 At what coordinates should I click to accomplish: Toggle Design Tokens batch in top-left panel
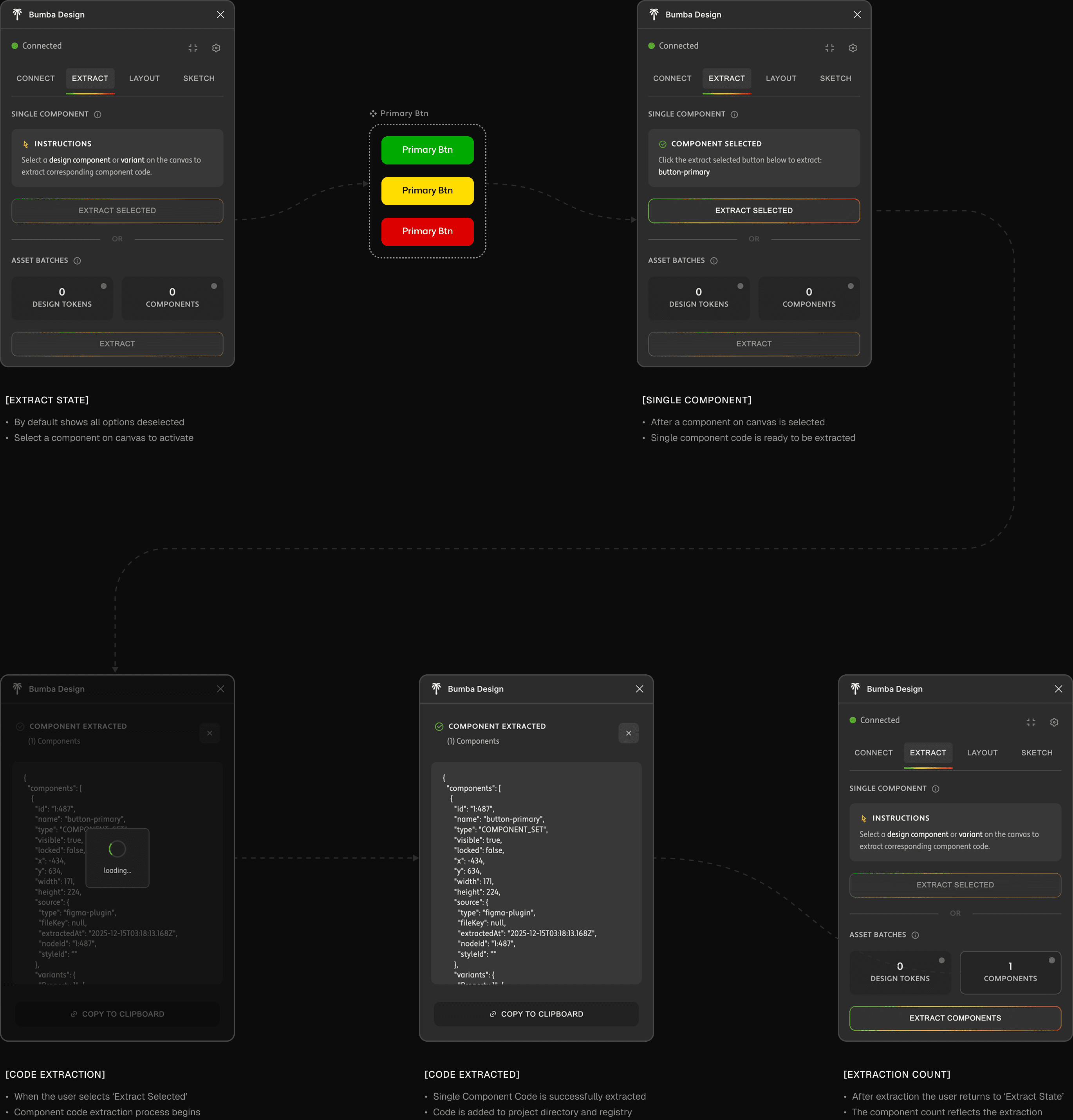62,297
